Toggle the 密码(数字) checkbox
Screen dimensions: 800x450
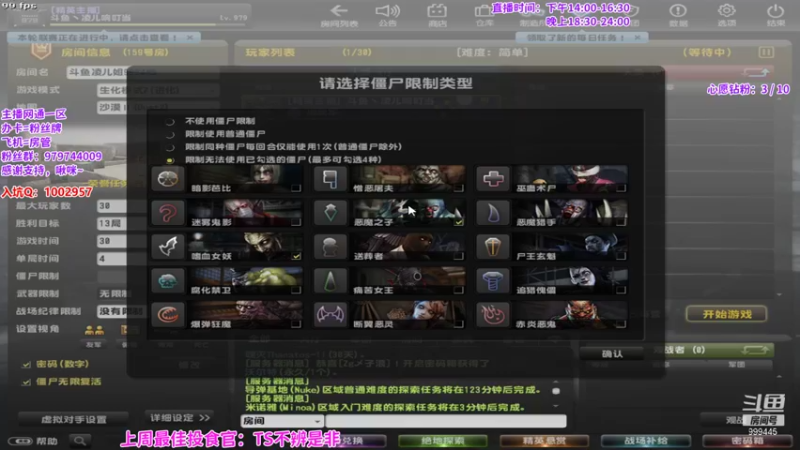26,364
